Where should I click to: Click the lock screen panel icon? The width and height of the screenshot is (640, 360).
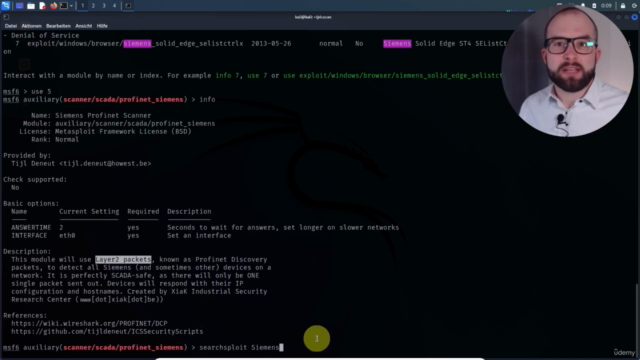coord(623,6)
